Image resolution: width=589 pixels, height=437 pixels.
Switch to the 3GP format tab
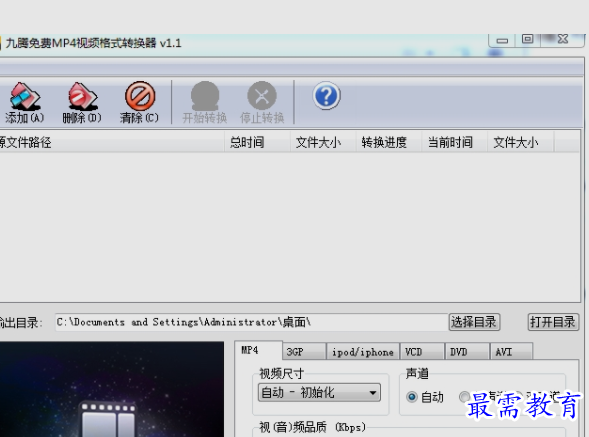pos(304,352)
